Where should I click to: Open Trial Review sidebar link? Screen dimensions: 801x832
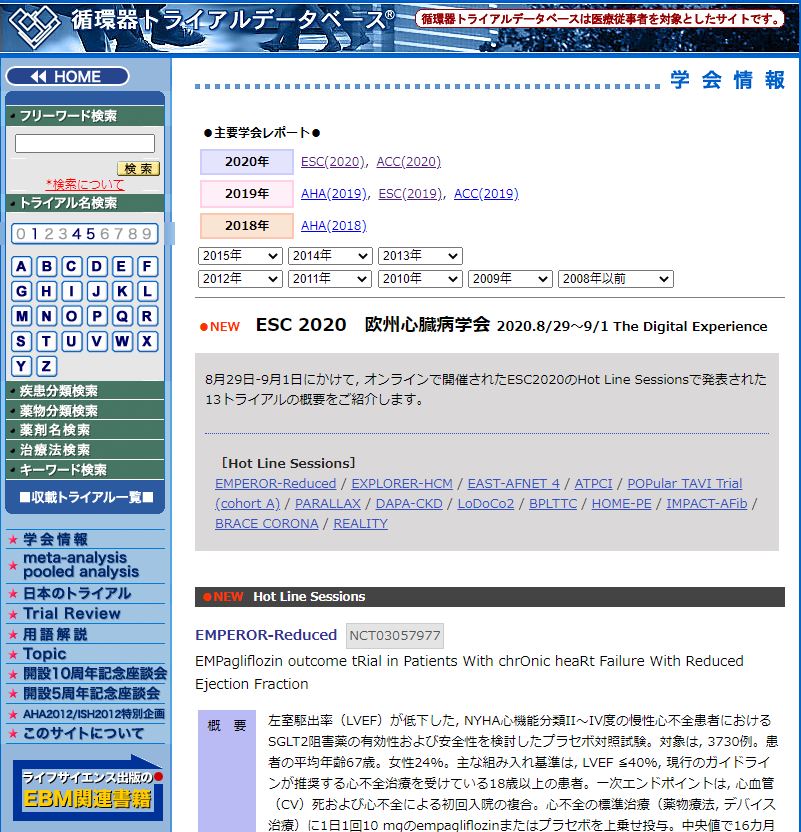(x=72, y=613)
